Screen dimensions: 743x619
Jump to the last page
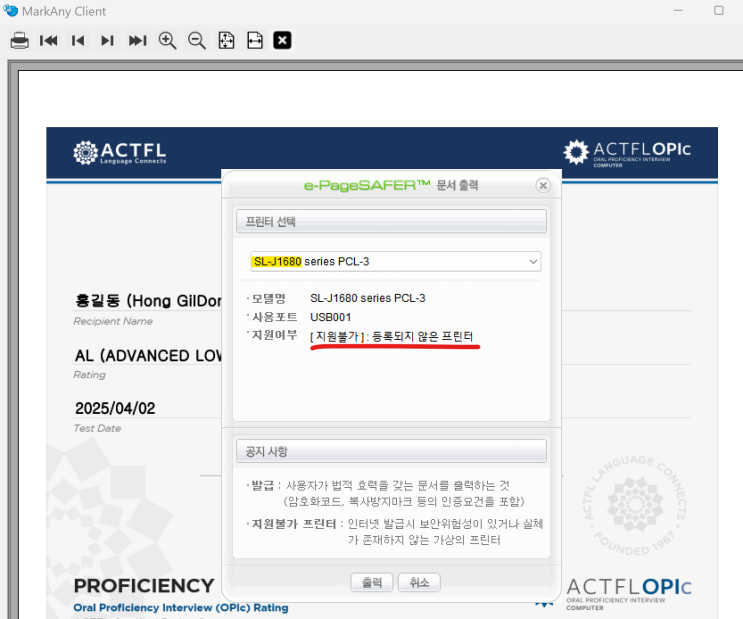click(x=137, y=40)
